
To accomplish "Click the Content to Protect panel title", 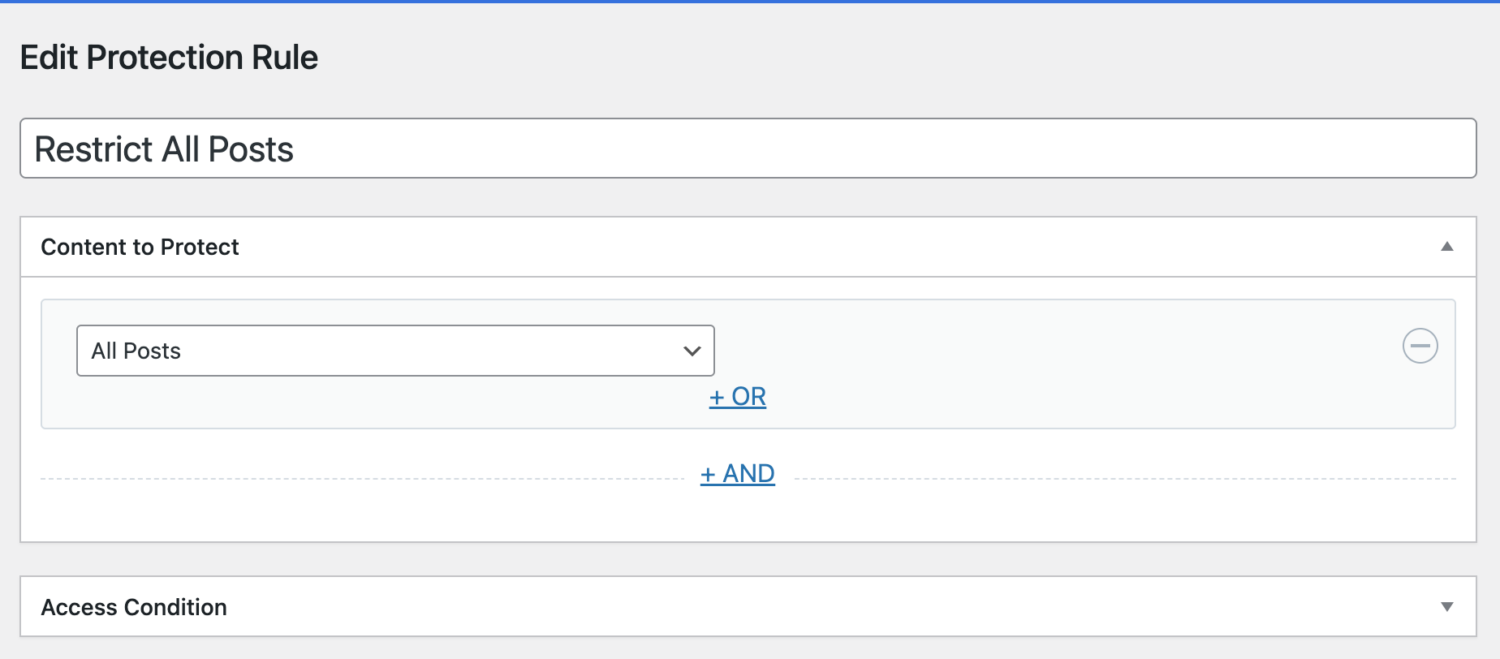I will click(140, 247).
